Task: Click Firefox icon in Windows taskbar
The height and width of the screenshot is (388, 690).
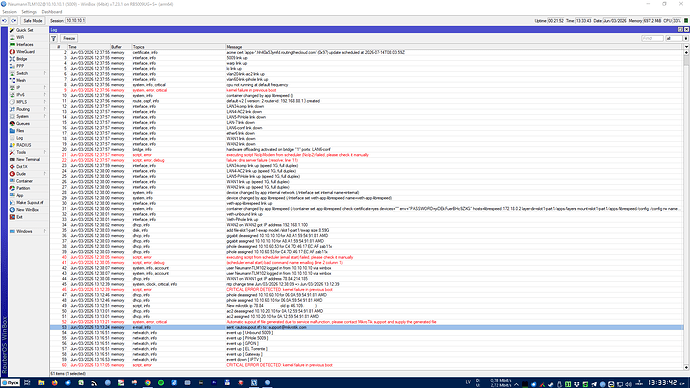Action: 55,383
